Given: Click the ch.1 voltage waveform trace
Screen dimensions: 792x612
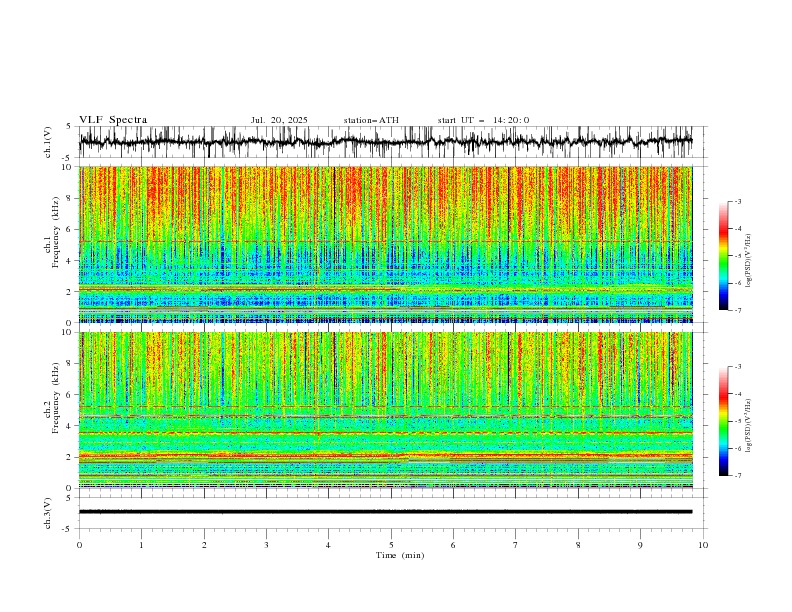Looking at the screenshot, I should coord(385,142).
